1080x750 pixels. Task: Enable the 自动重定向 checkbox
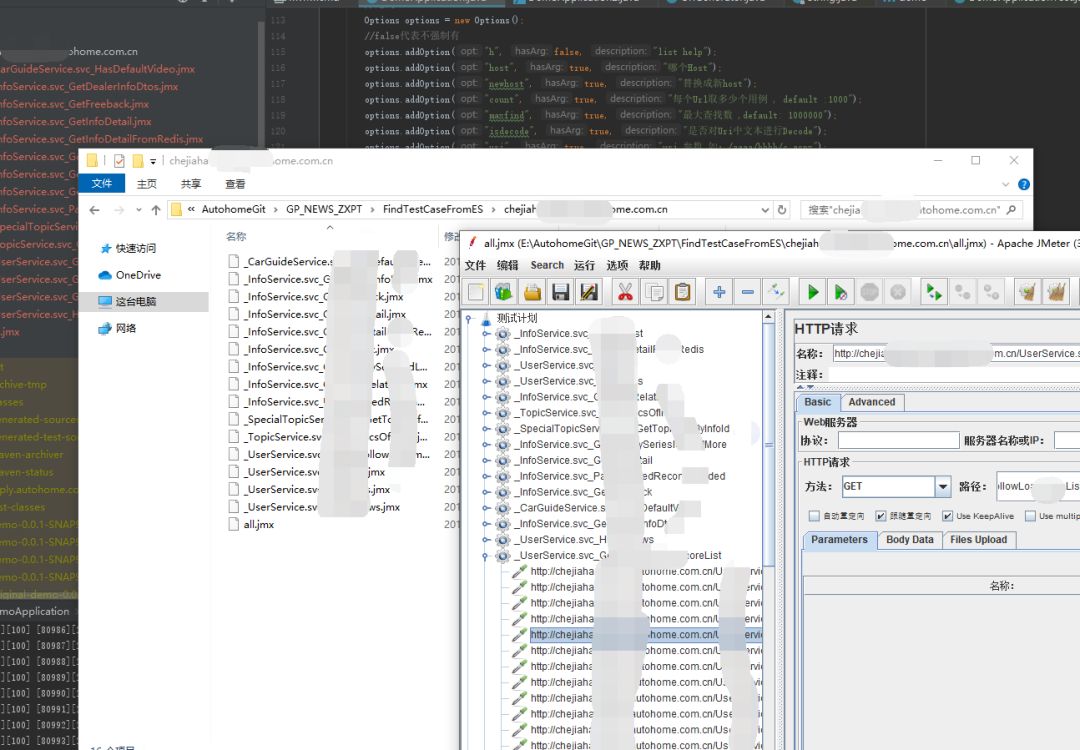(x=814, y=516)
